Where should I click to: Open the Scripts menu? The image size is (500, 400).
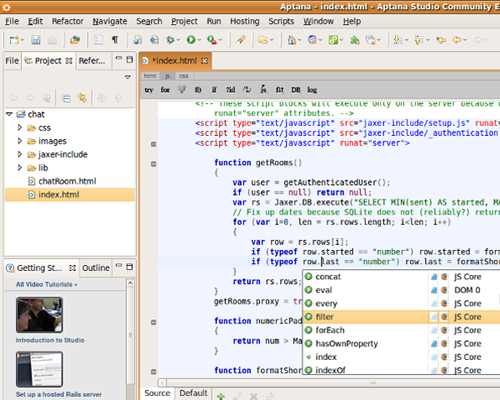coord(281,21)
